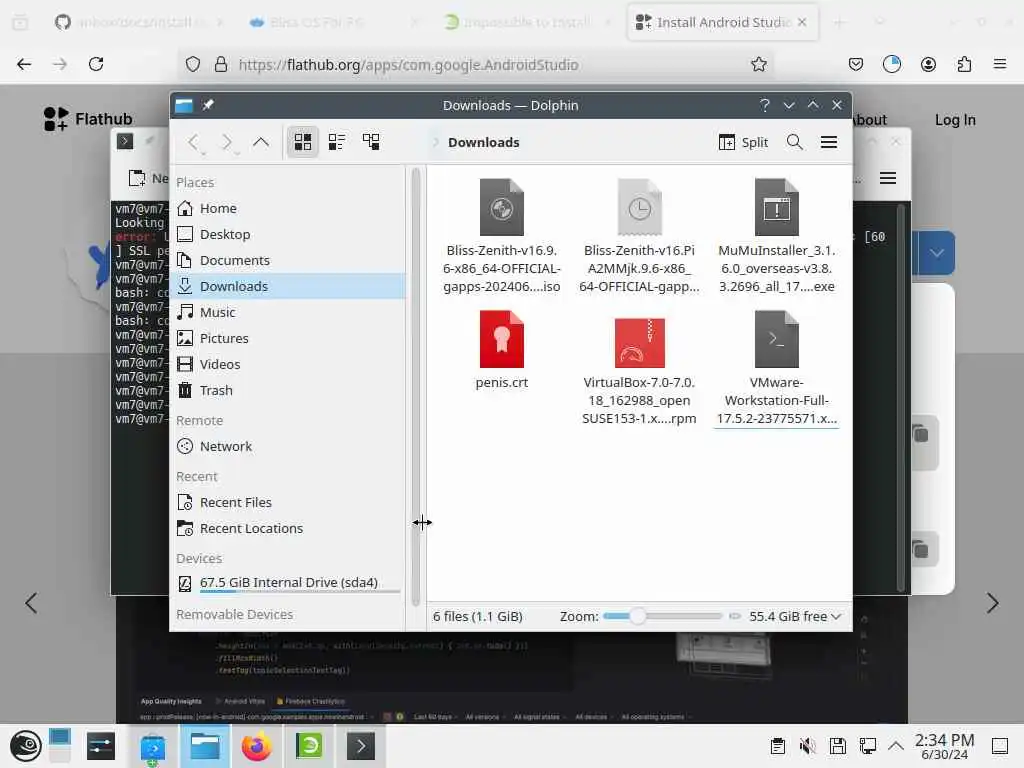This screenshot has height=768, width=1024.
Task: Click the Dolphin window menu icon
Action: point(184,105)
